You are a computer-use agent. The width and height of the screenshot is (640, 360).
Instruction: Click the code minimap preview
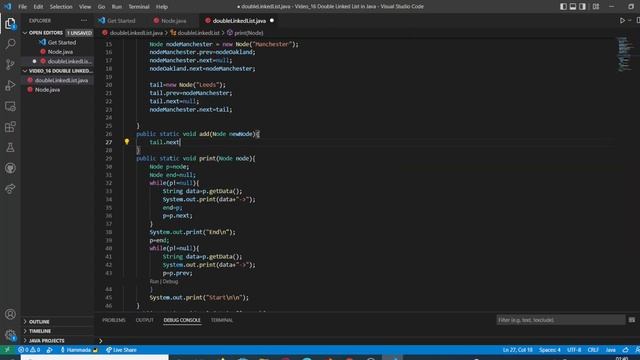(x=624, y=54)
